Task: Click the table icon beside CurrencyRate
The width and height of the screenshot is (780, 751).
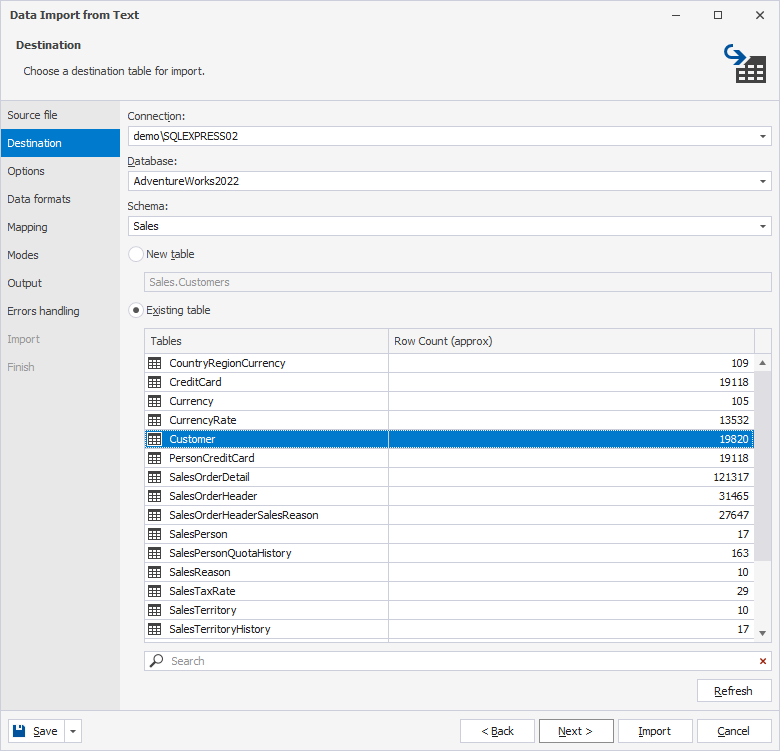Action: (155, 420)
